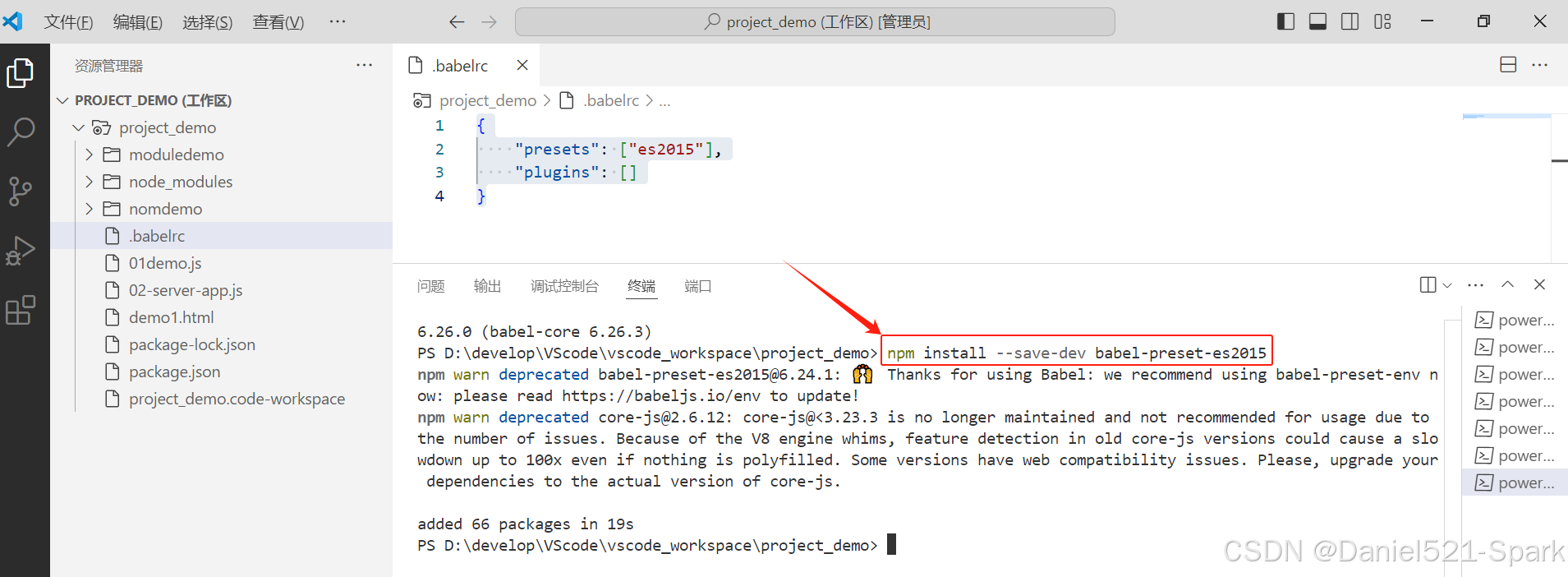The height and width of the screenshot is (577, 1568).
Task: Click the breadcrumb ellipsis segment
Action: (664, 100)
